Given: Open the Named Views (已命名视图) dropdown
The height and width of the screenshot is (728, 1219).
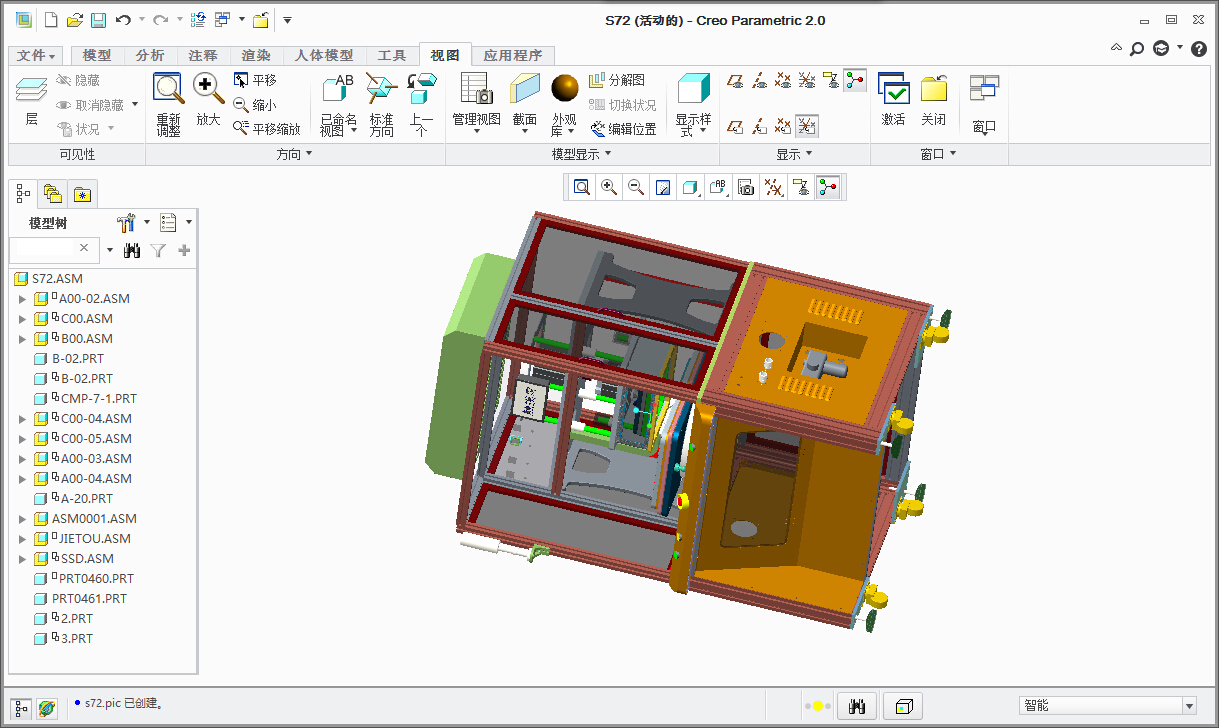Looking at the screenshot, I should click(x=338, y=104).
